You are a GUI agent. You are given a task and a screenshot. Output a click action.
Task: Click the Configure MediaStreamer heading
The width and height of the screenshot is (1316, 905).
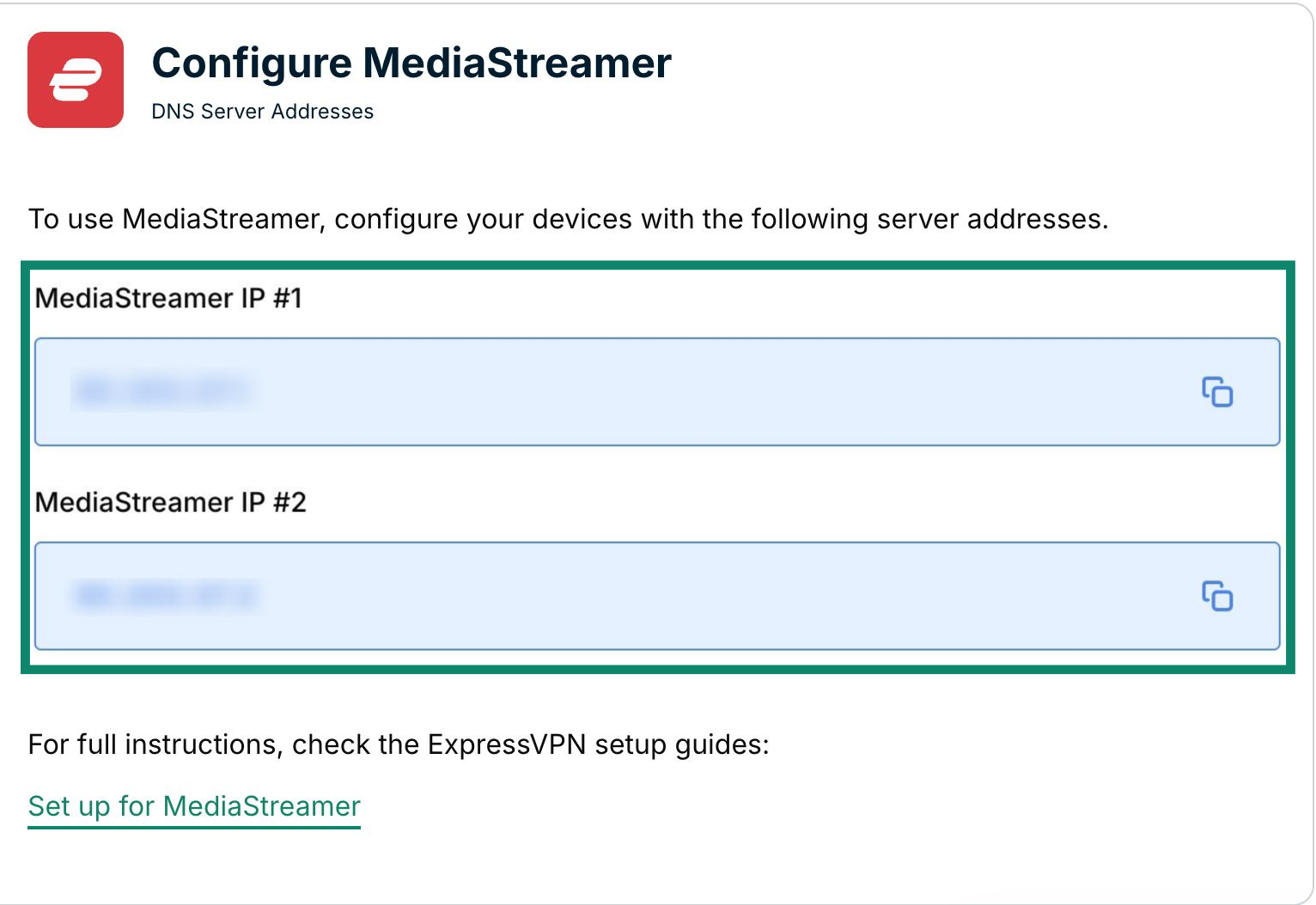(x=411, y=64)
